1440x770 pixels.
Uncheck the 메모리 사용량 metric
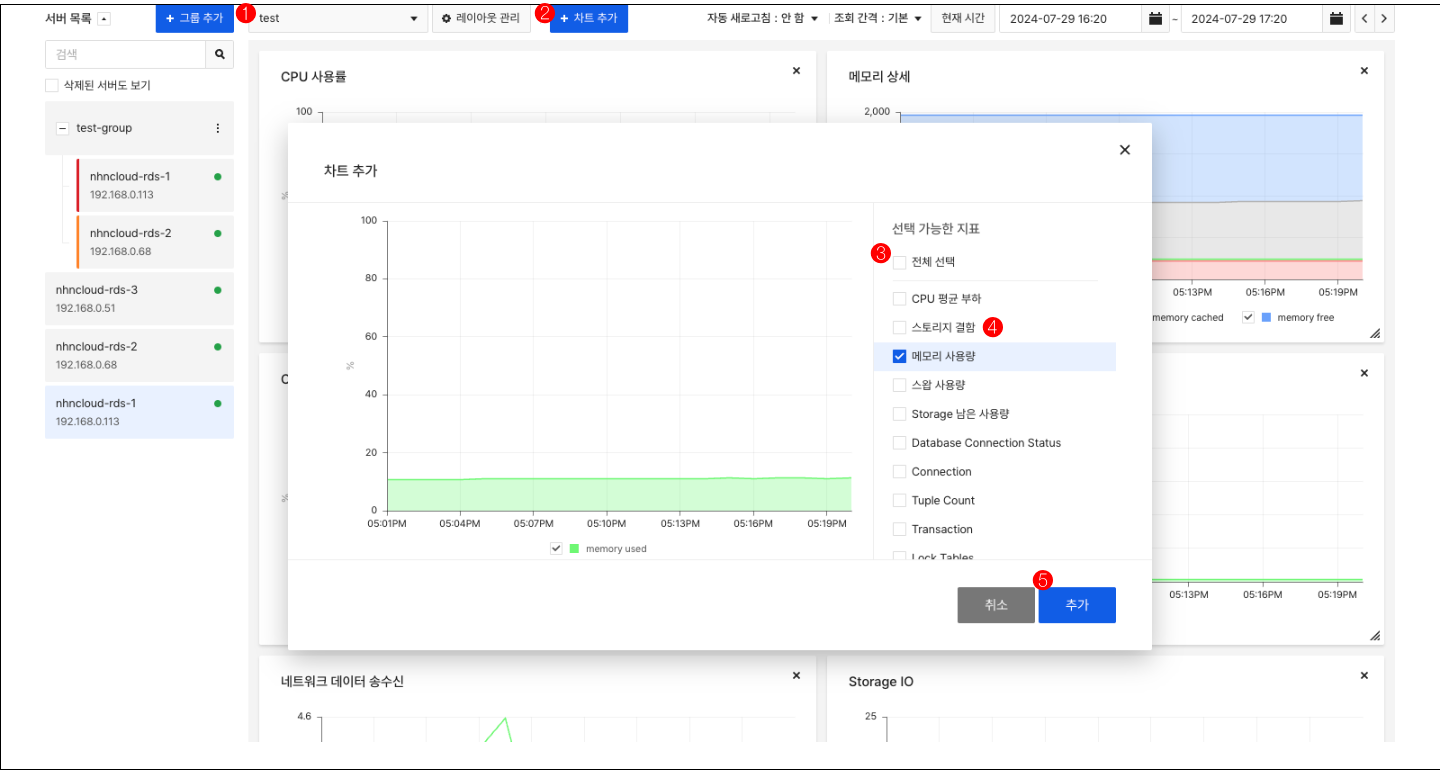(899, 356)
